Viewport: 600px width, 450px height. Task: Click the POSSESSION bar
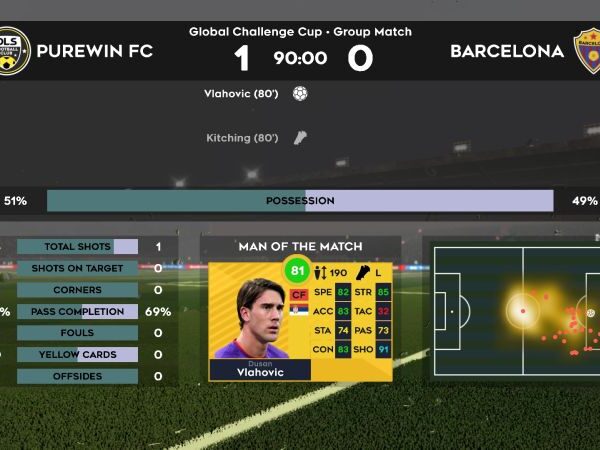click(300, 201)
